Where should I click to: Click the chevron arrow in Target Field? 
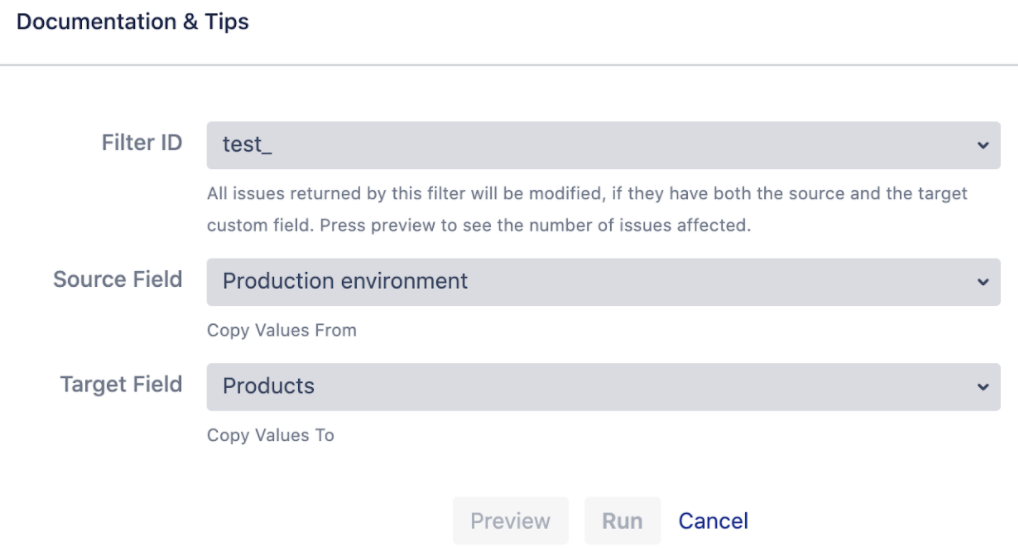(983, 387)
